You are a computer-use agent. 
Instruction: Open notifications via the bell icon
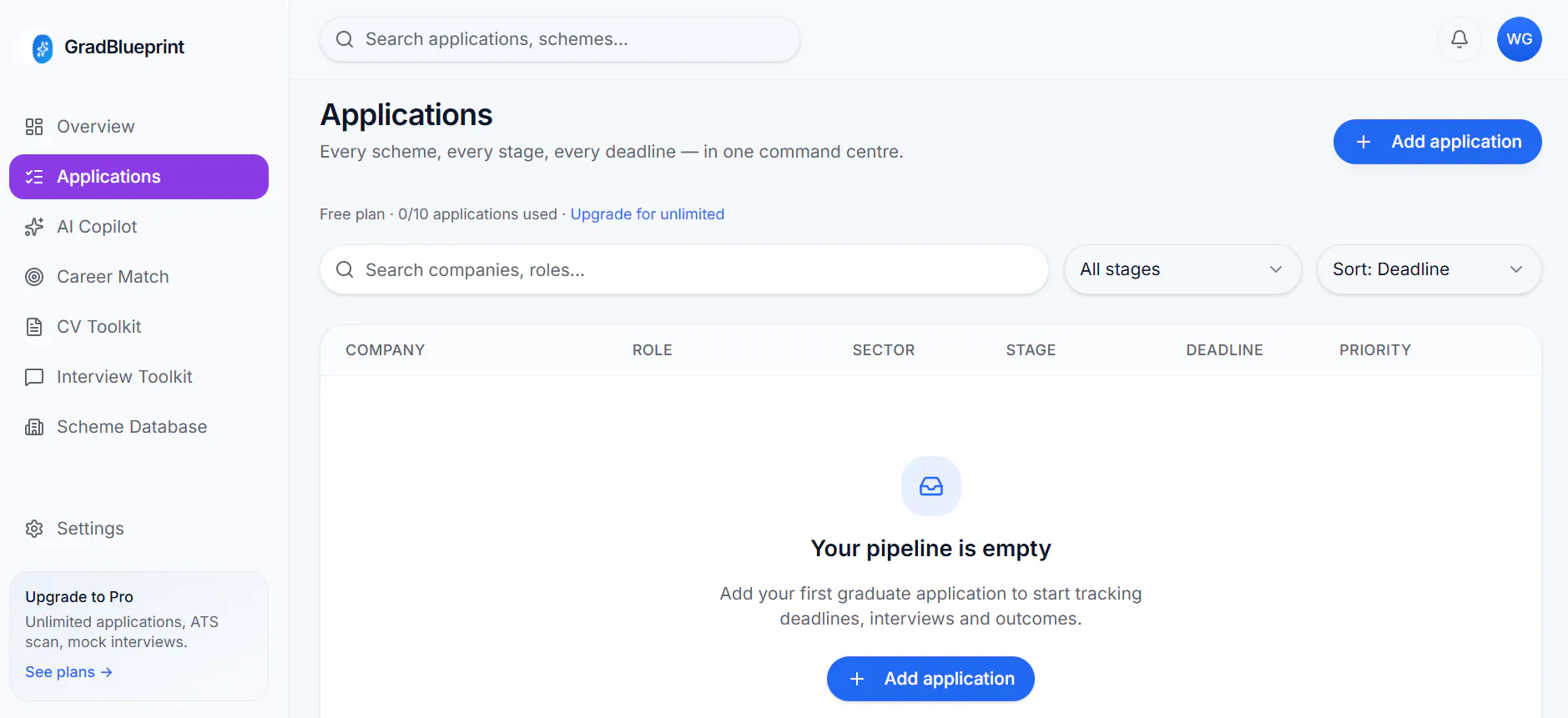tap(1460, 39)
